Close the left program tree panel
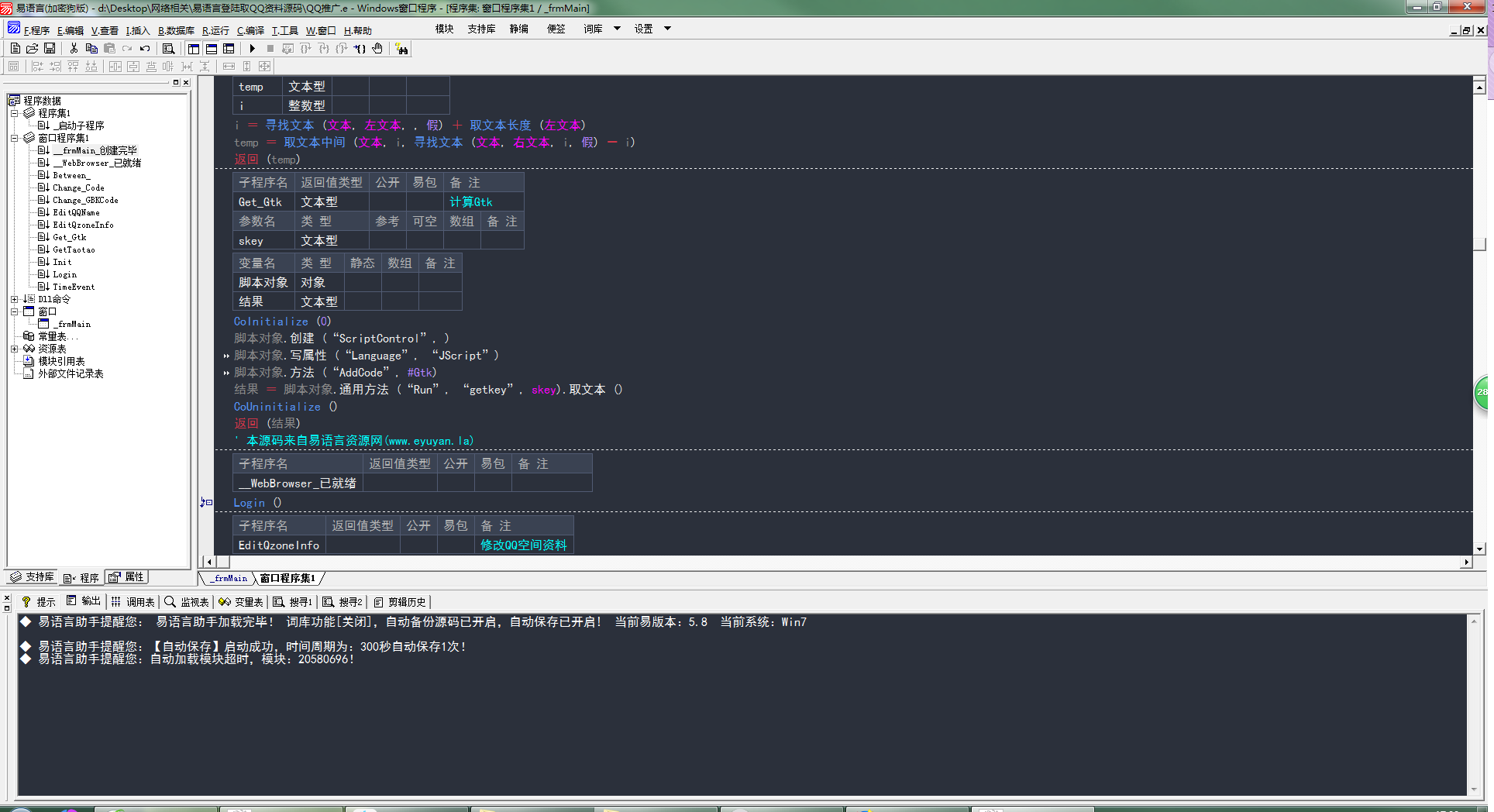This screenshot has width=1494, height=812. click(x=186, y=82)
